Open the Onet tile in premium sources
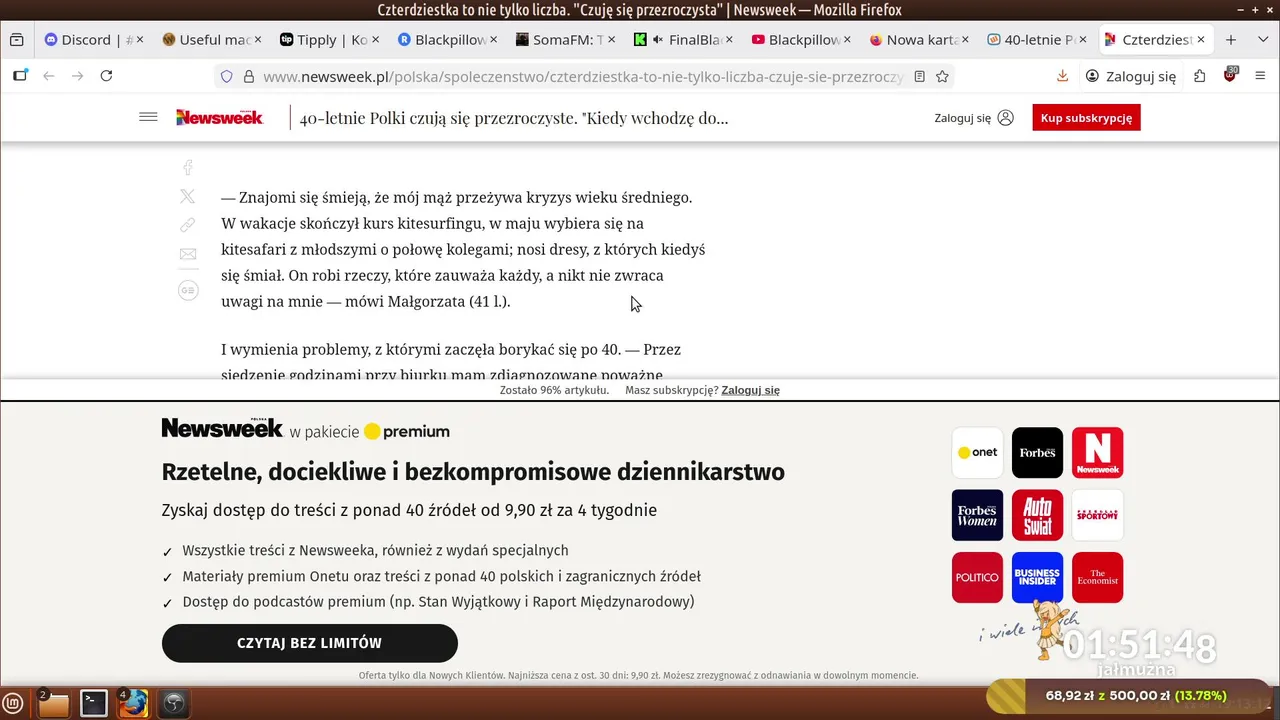 (x=977, y=452)
